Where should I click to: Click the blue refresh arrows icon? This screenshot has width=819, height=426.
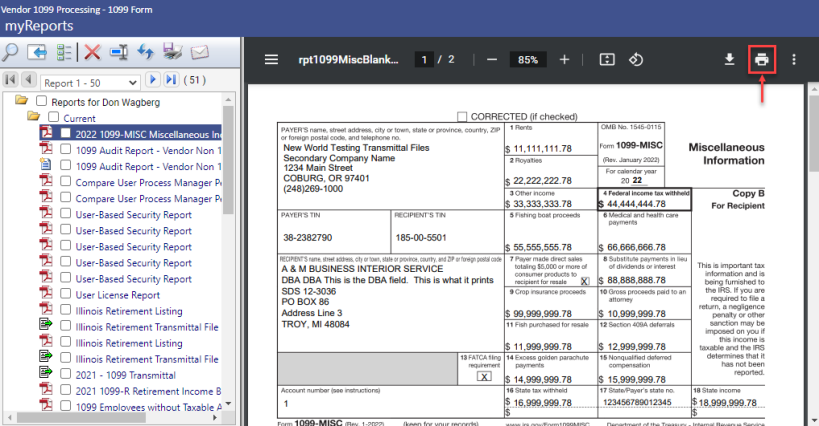146,52
